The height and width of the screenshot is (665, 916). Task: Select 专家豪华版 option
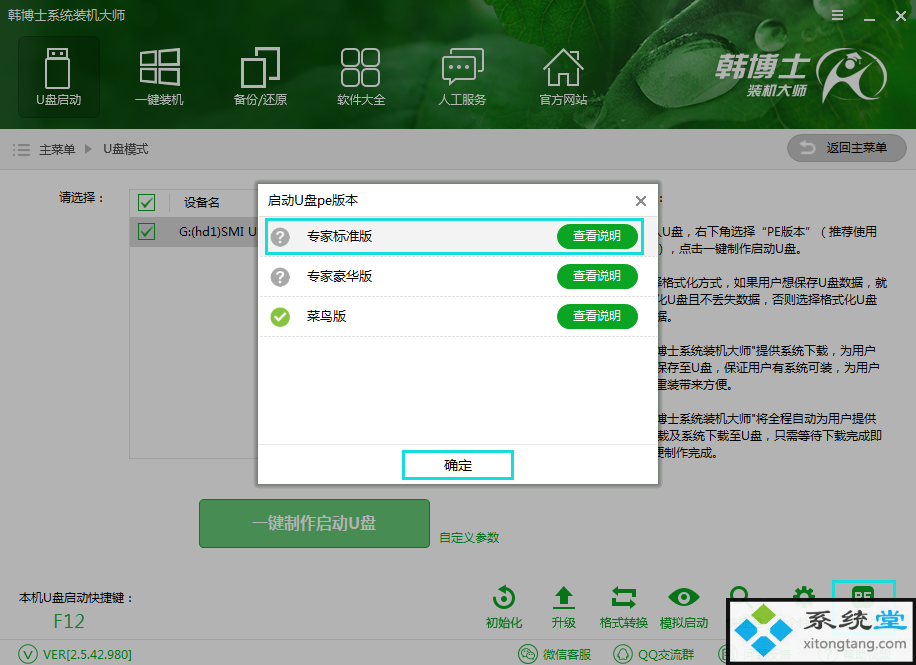458,276
